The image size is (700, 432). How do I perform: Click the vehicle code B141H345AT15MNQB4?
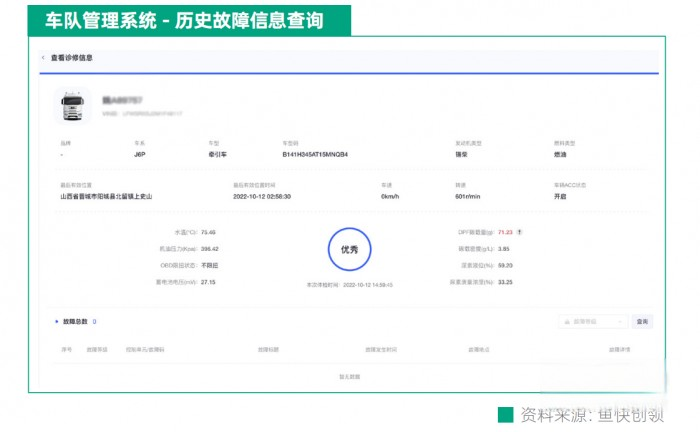[315, 155]
